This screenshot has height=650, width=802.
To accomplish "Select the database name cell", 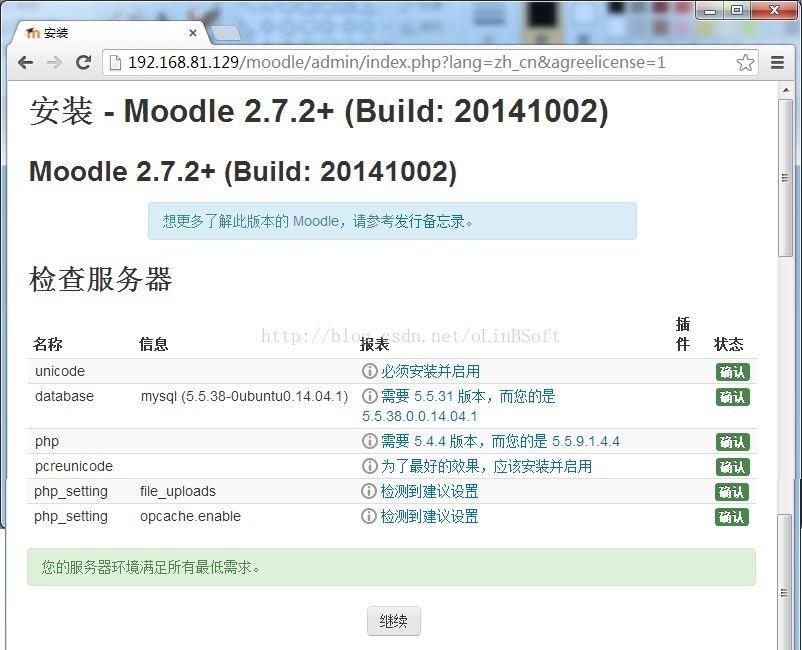I will pos(64,396).
